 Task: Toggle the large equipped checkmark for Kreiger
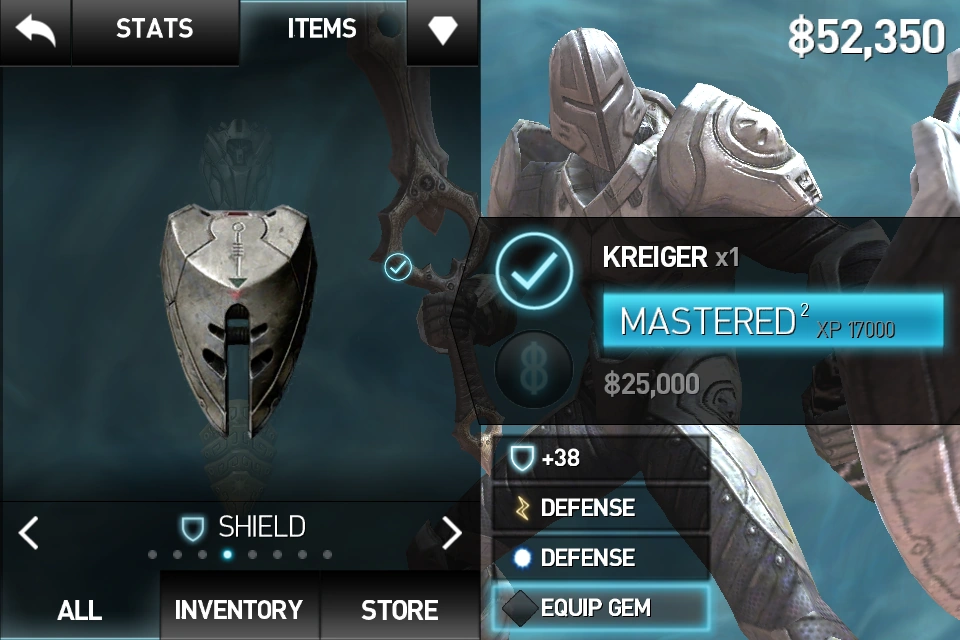[534, 271]
